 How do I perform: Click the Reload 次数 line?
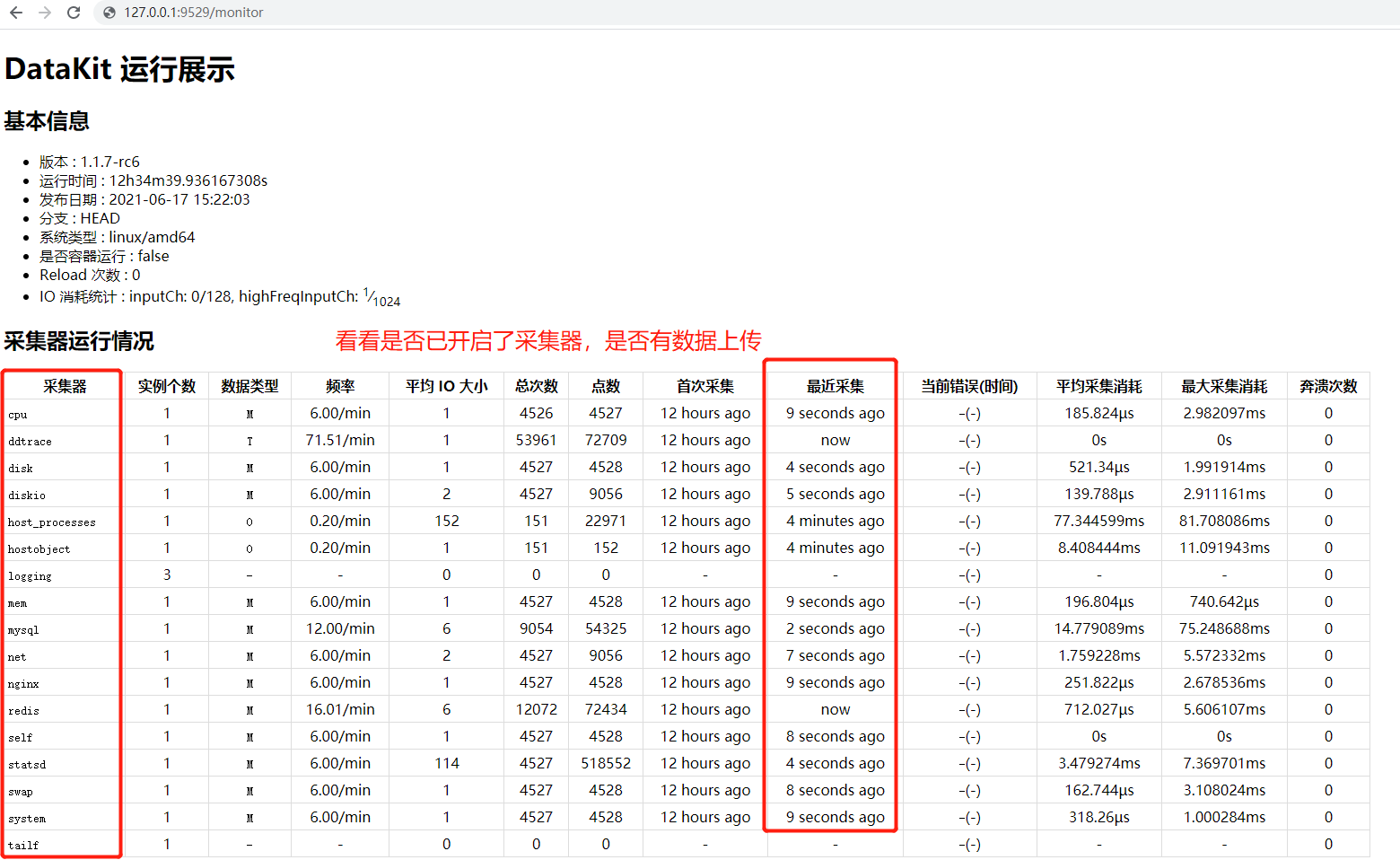click(x=90, y=275)
